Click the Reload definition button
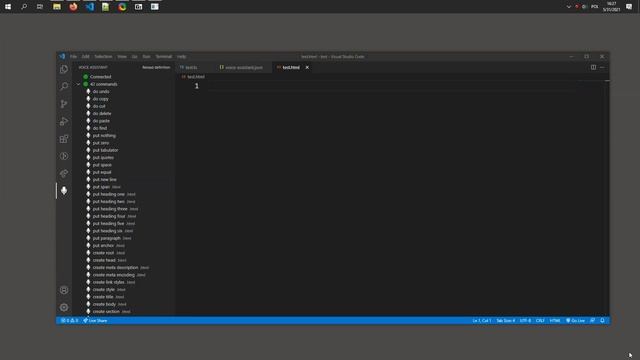The height and width of the screenshot is (360, 640). 156,67
